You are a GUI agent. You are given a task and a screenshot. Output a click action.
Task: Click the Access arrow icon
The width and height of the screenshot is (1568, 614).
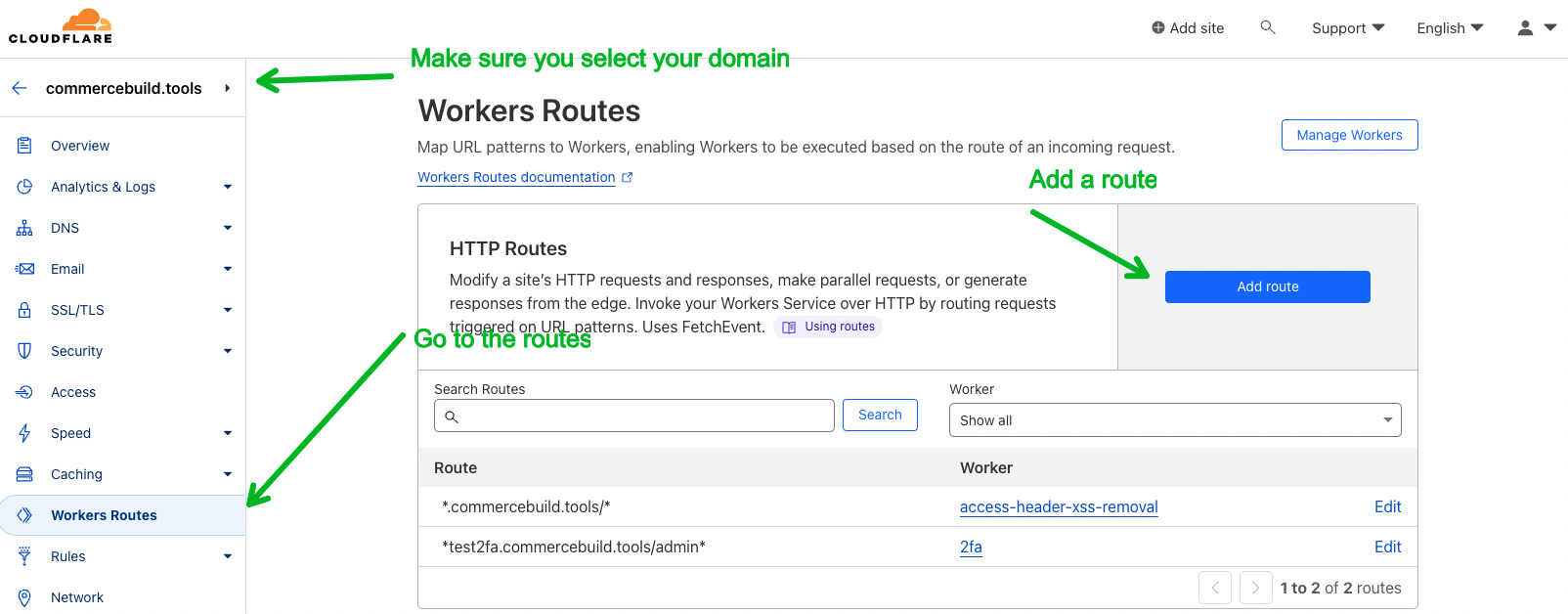pos(24,392)
